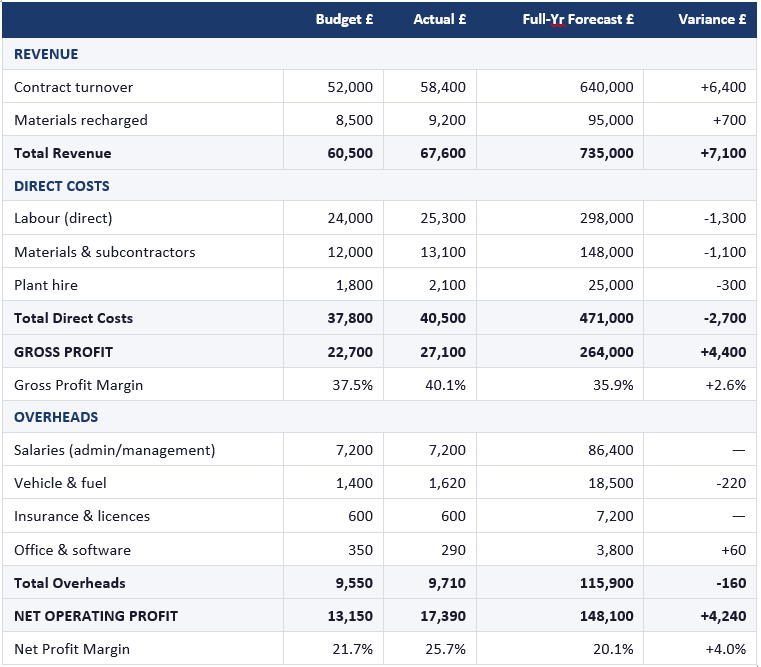Screen dimensions: 761x667
Task: Select Labour (direct) variance cell -1,300
Action: click(x=724, y=218)
